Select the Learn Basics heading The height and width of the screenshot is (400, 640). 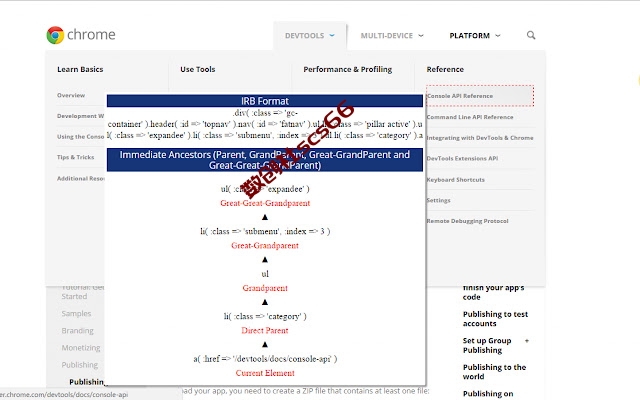80,69
